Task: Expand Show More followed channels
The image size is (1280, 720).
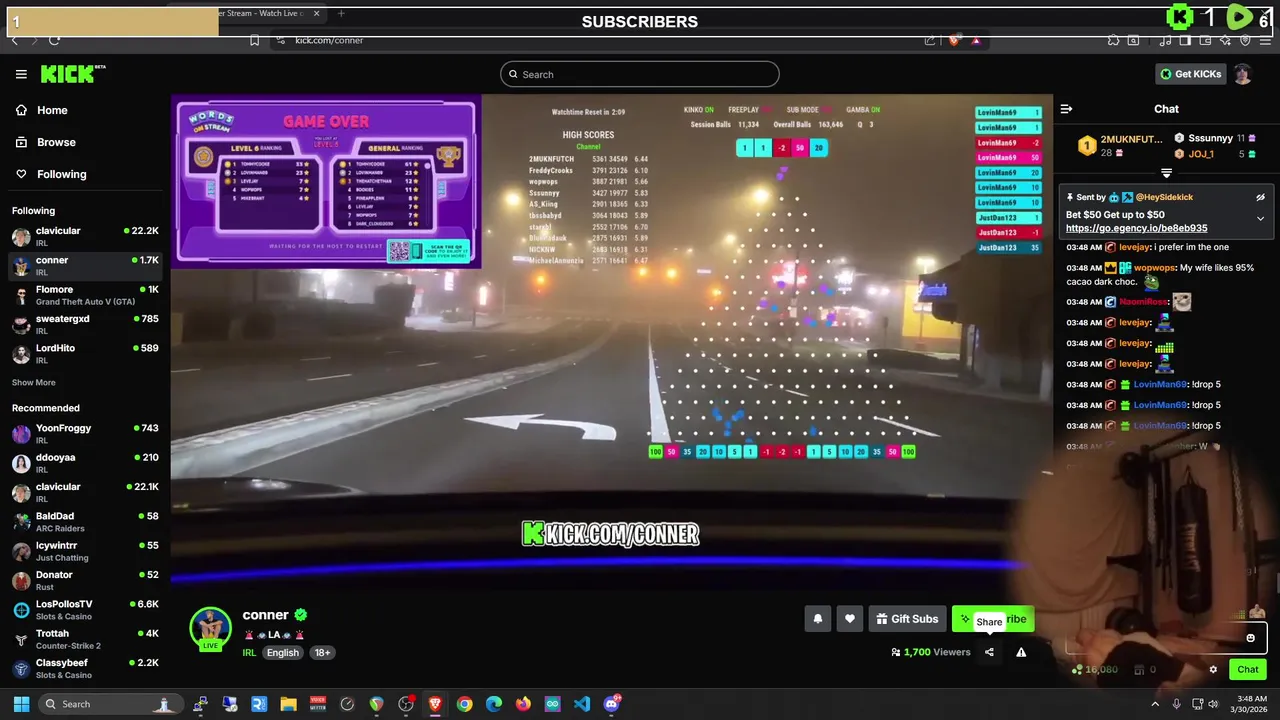Action: pyautogui.click(x=34, y=383)
